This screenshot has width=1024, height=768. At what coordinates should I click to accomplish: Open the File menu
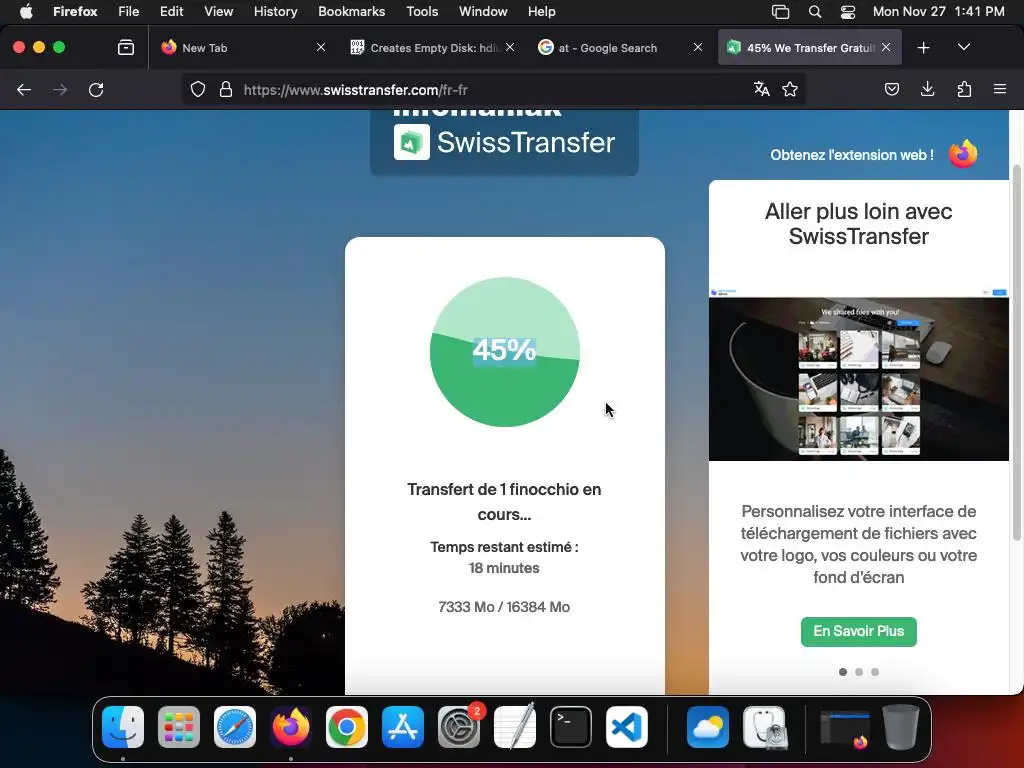(128, 12)
